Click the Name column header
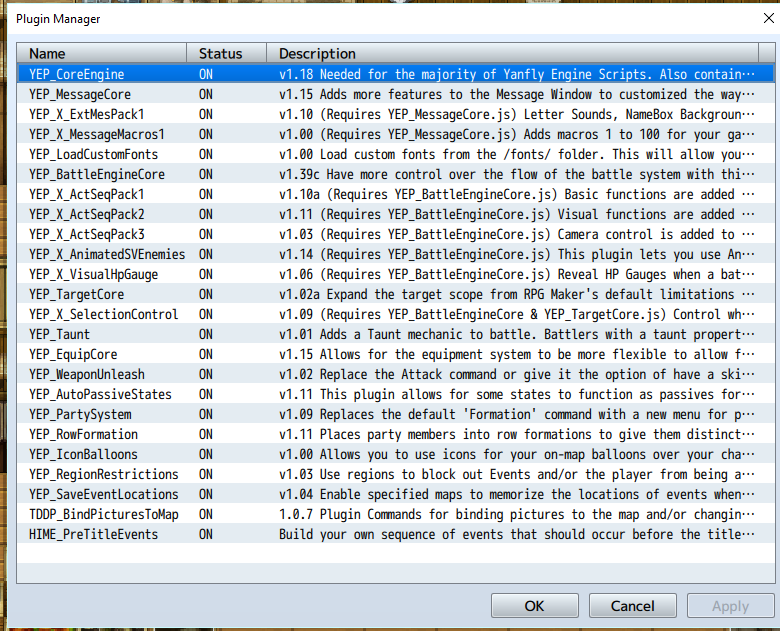This screenshot has width=780, height=631. (x=101, y=53)
